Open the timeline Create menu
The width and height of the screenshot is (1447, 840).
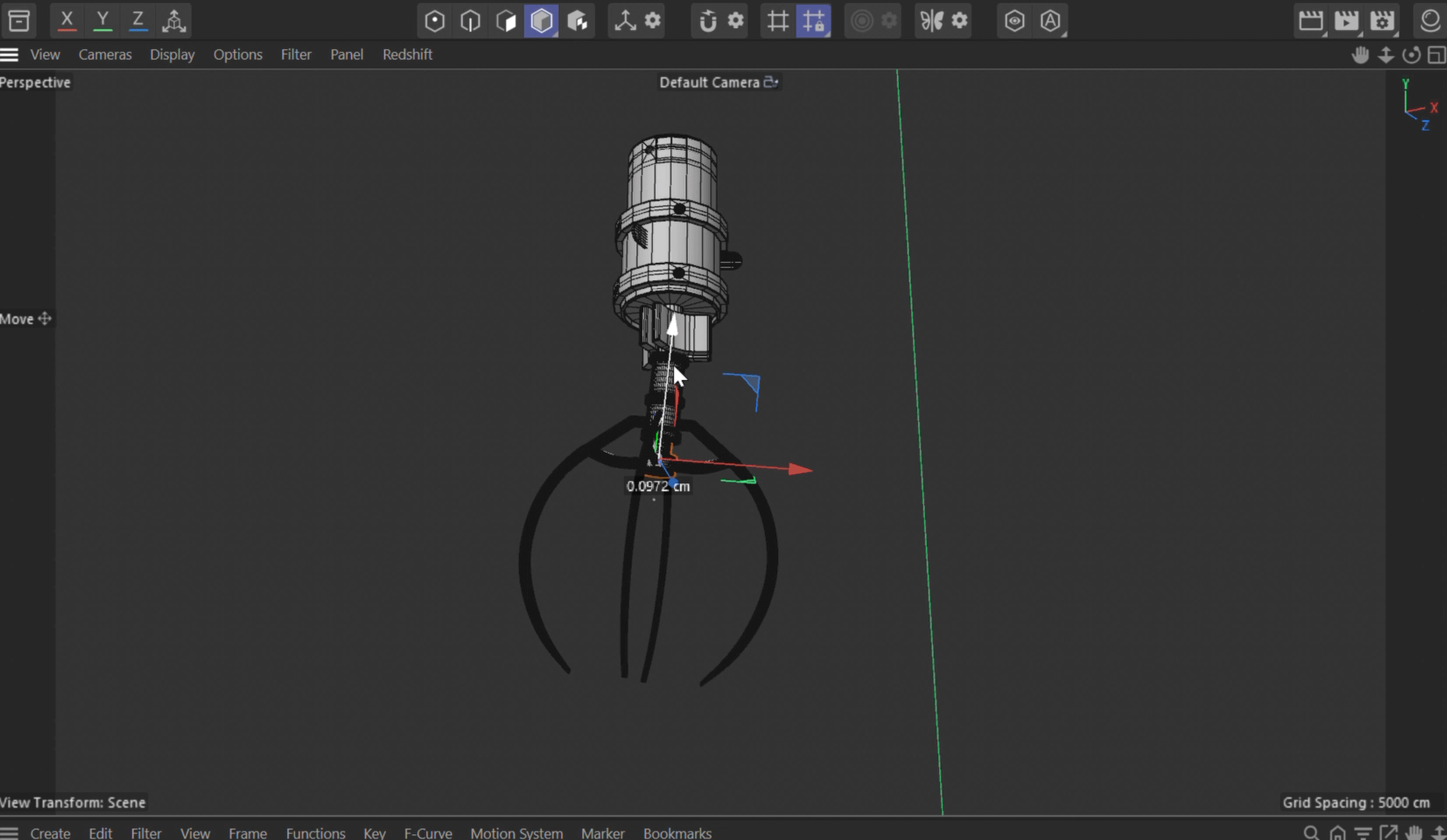(x=50, y=833)
